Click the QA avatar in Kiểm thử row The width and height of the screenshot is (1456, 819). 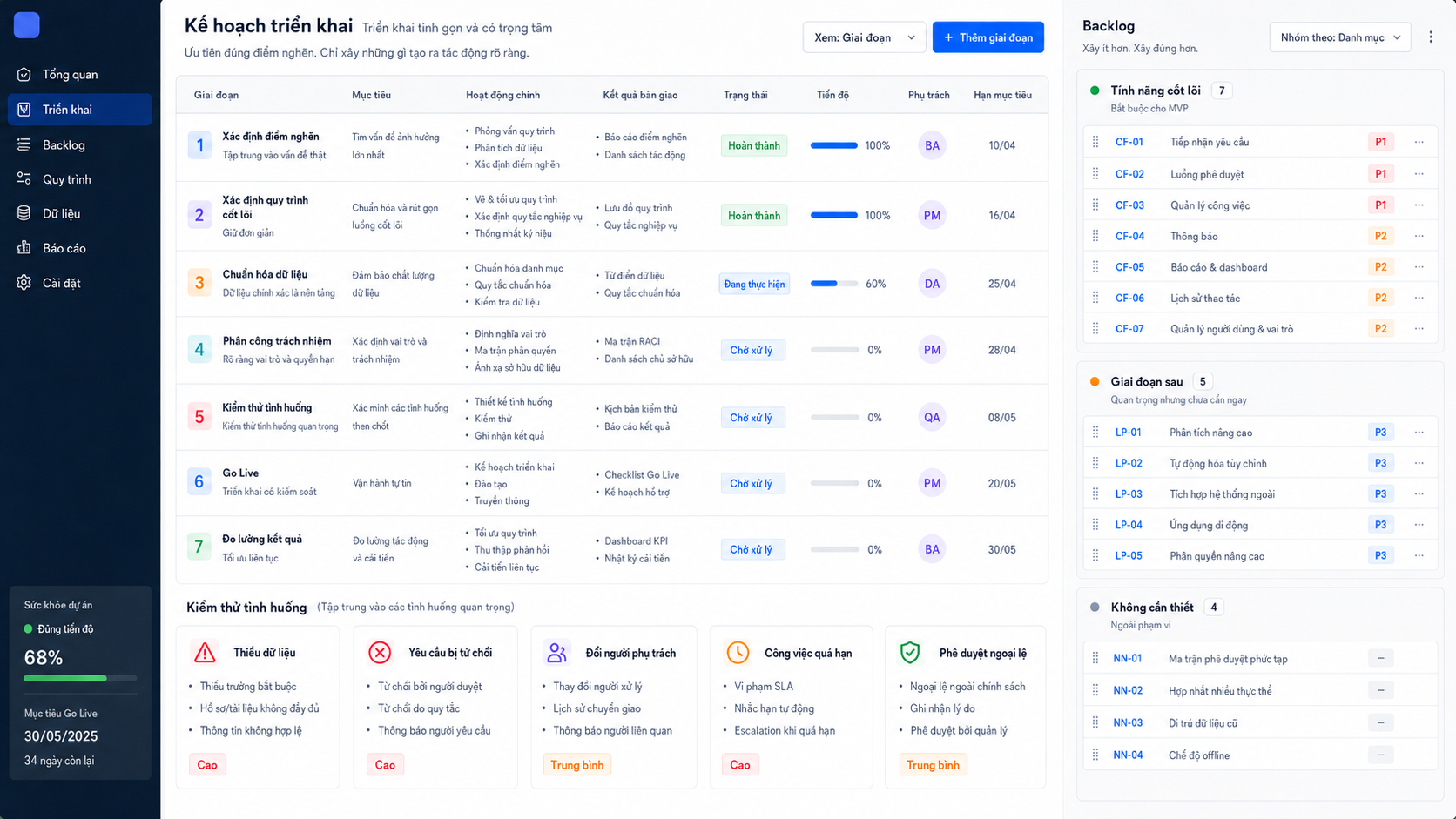click(932, 418)
